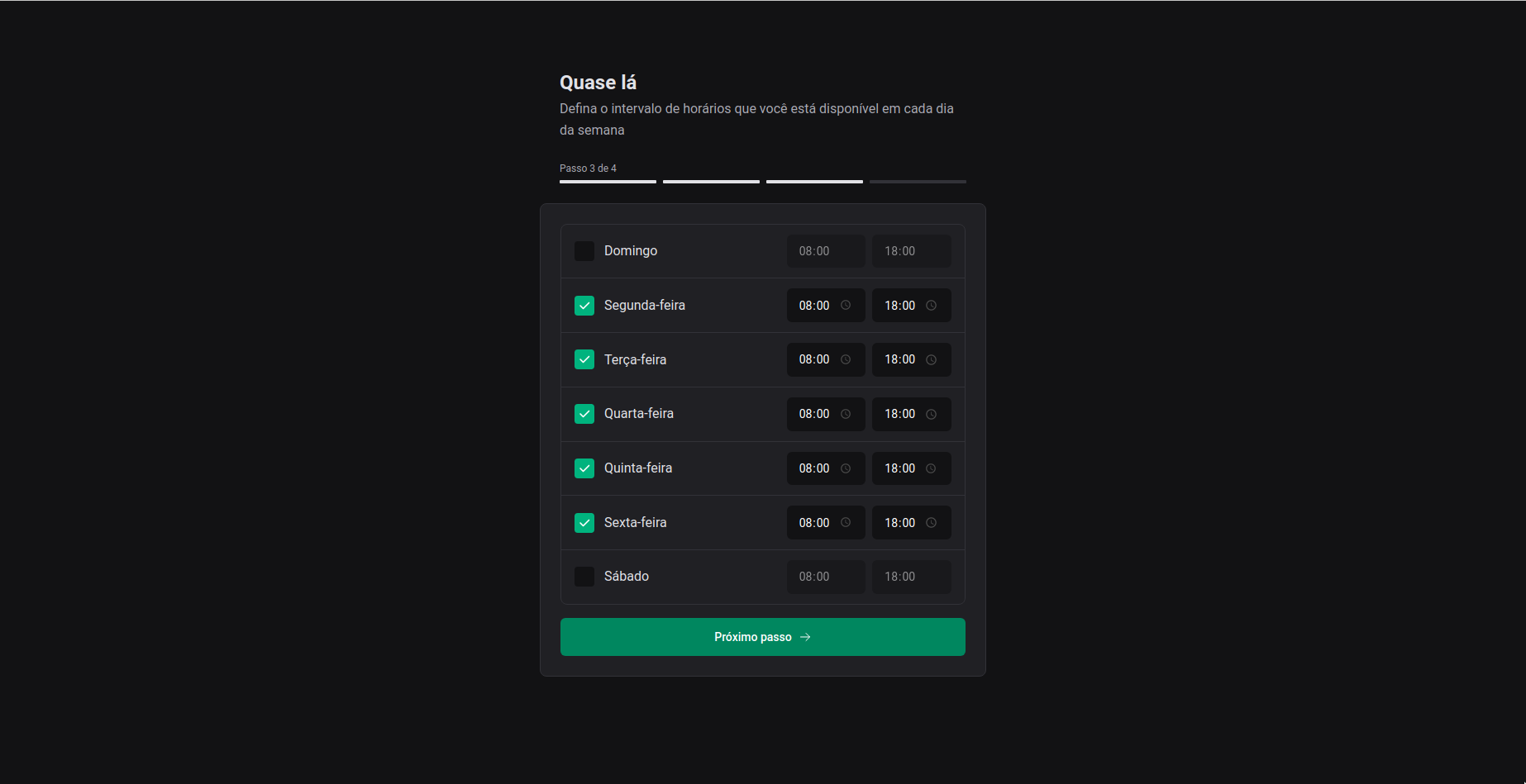Enable the Domingo checkbox
This screenshot has width=1526, height=784.
[x=584, y=251]
